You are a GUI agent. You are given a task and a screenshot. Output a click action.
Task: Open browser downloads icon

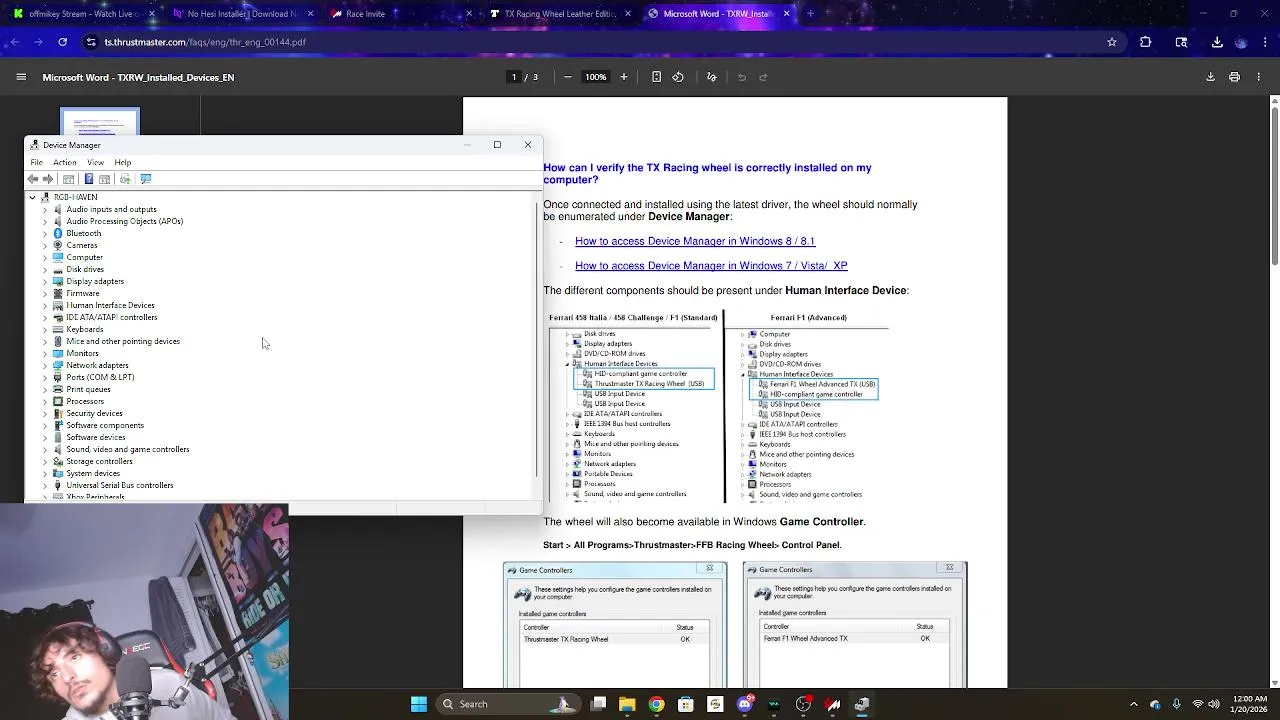[x=1217, y=42]
